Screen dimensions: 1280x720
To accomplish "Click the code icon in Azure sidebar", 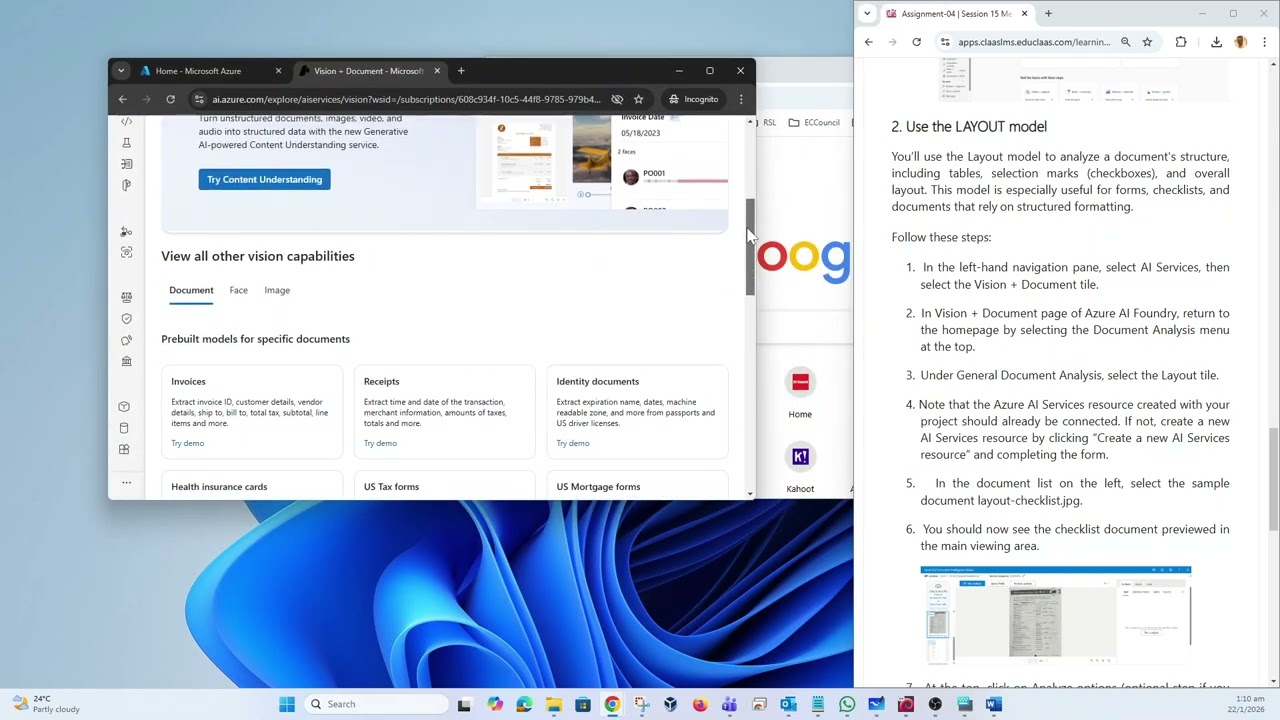I will tap(126, 121).
